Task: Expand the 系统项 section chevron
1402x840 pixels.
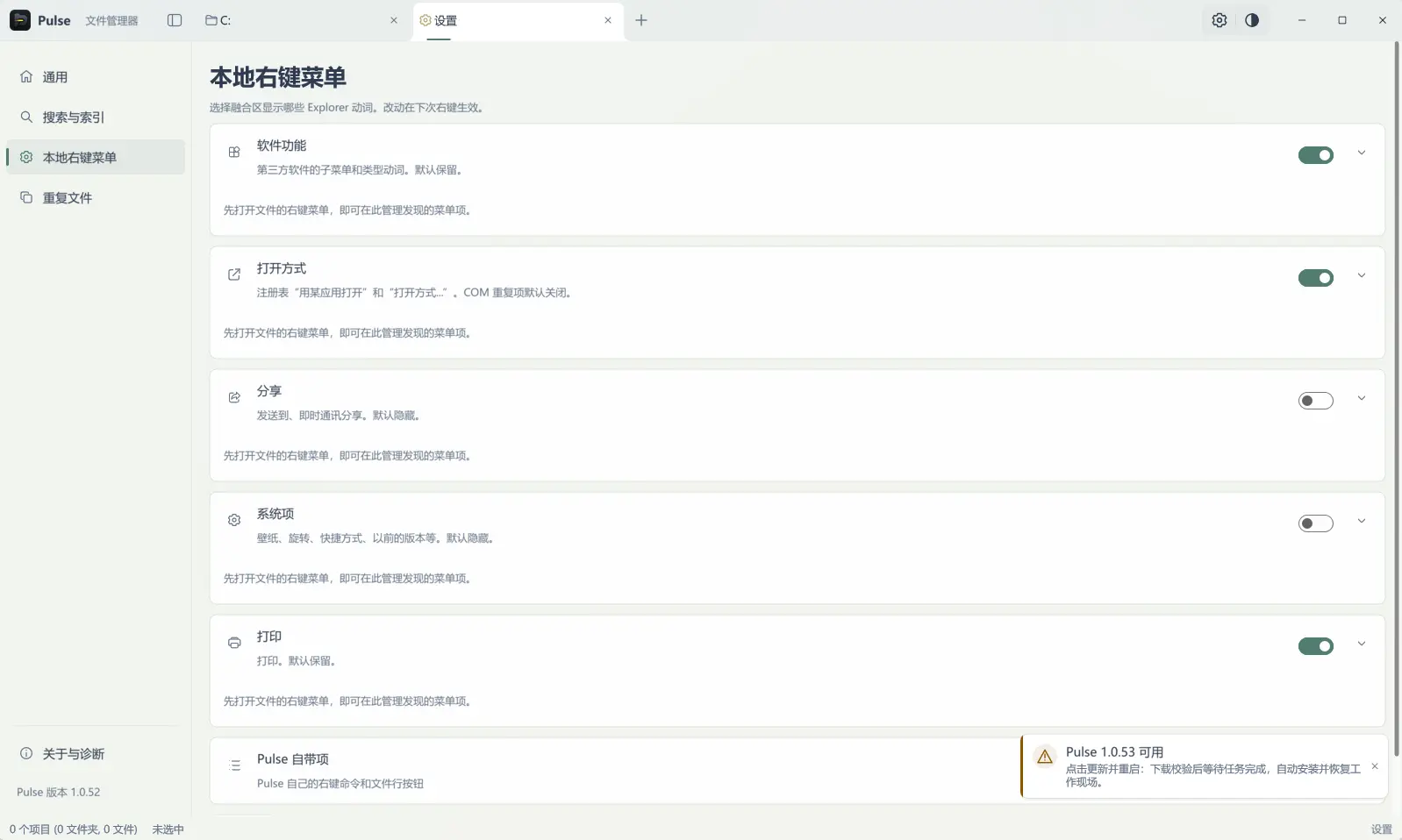Action: click(1362, 521)
